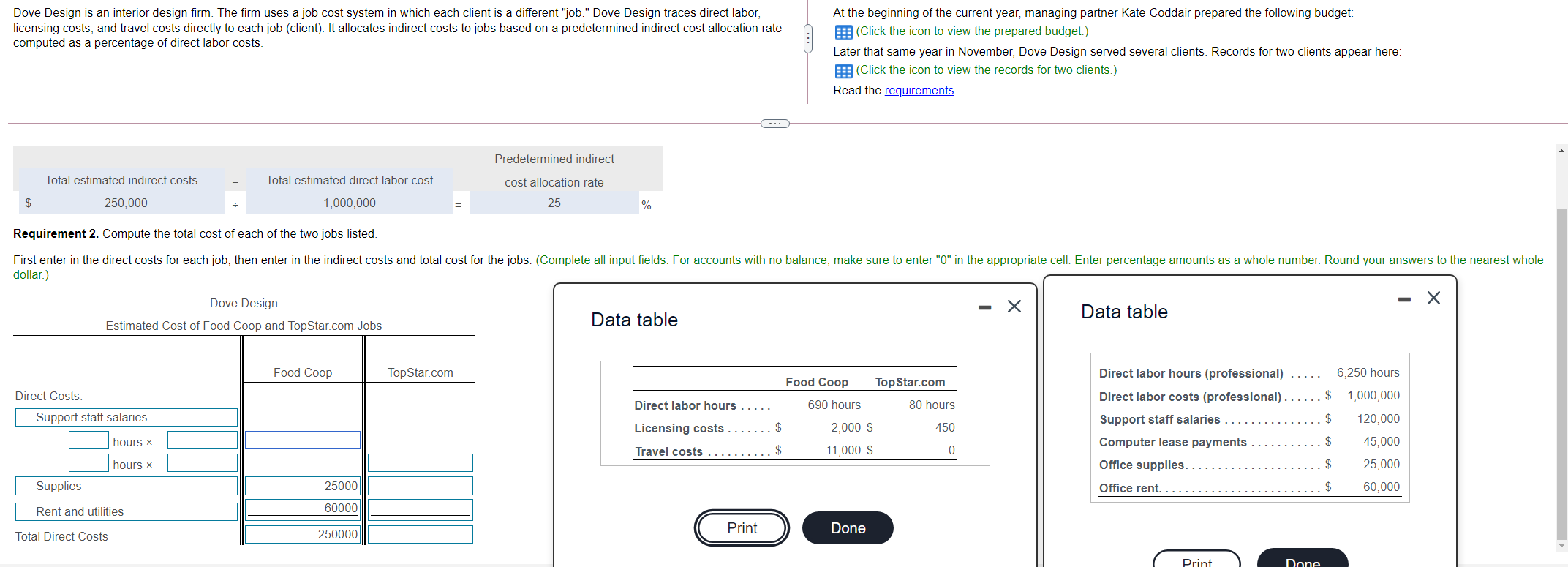Click the vertical scrollbar on the right

(x=1561, y=348)
